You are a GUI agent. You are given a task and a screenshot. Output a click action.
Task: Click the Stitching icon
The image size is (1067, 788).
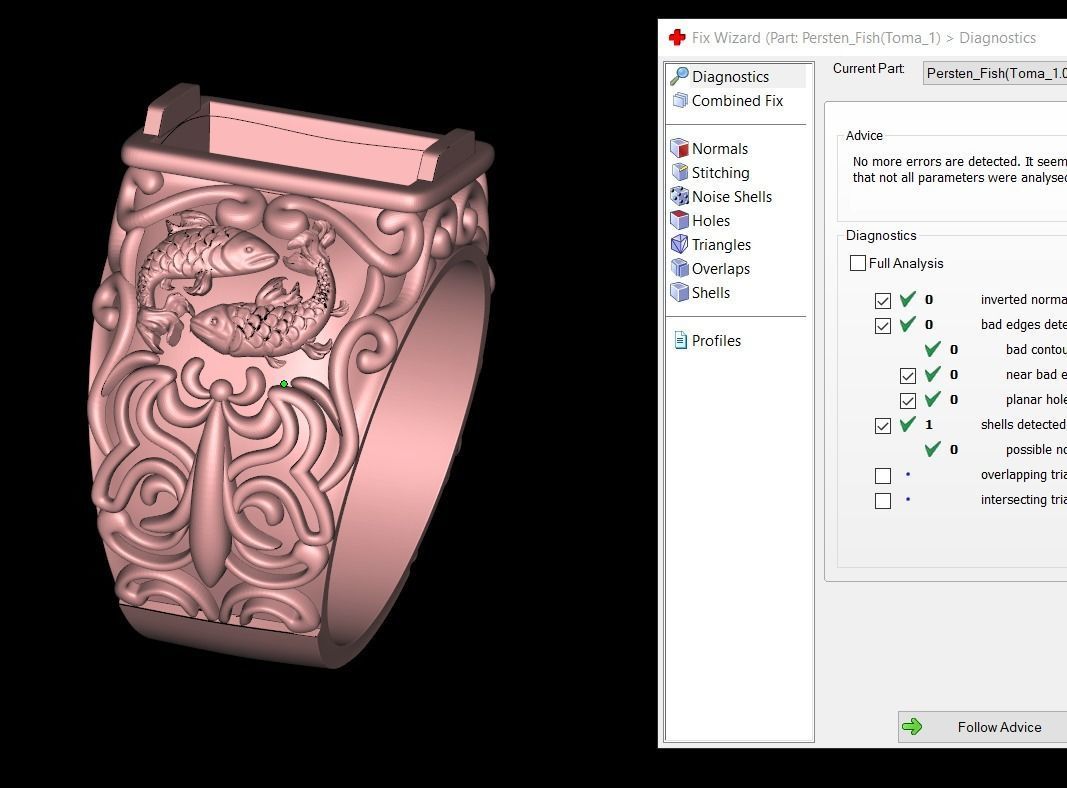click(x=679, y=172)
